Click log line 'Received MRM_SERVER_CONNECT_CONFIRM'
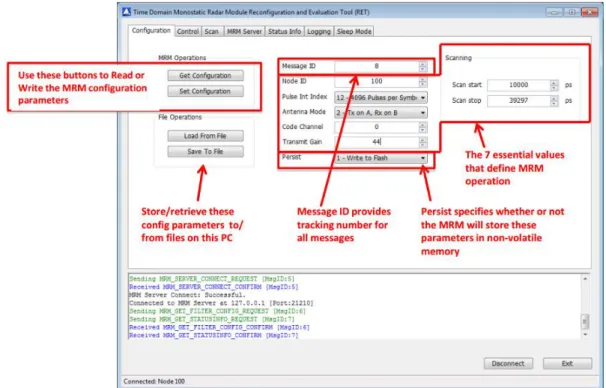 [x=214, y=287]
